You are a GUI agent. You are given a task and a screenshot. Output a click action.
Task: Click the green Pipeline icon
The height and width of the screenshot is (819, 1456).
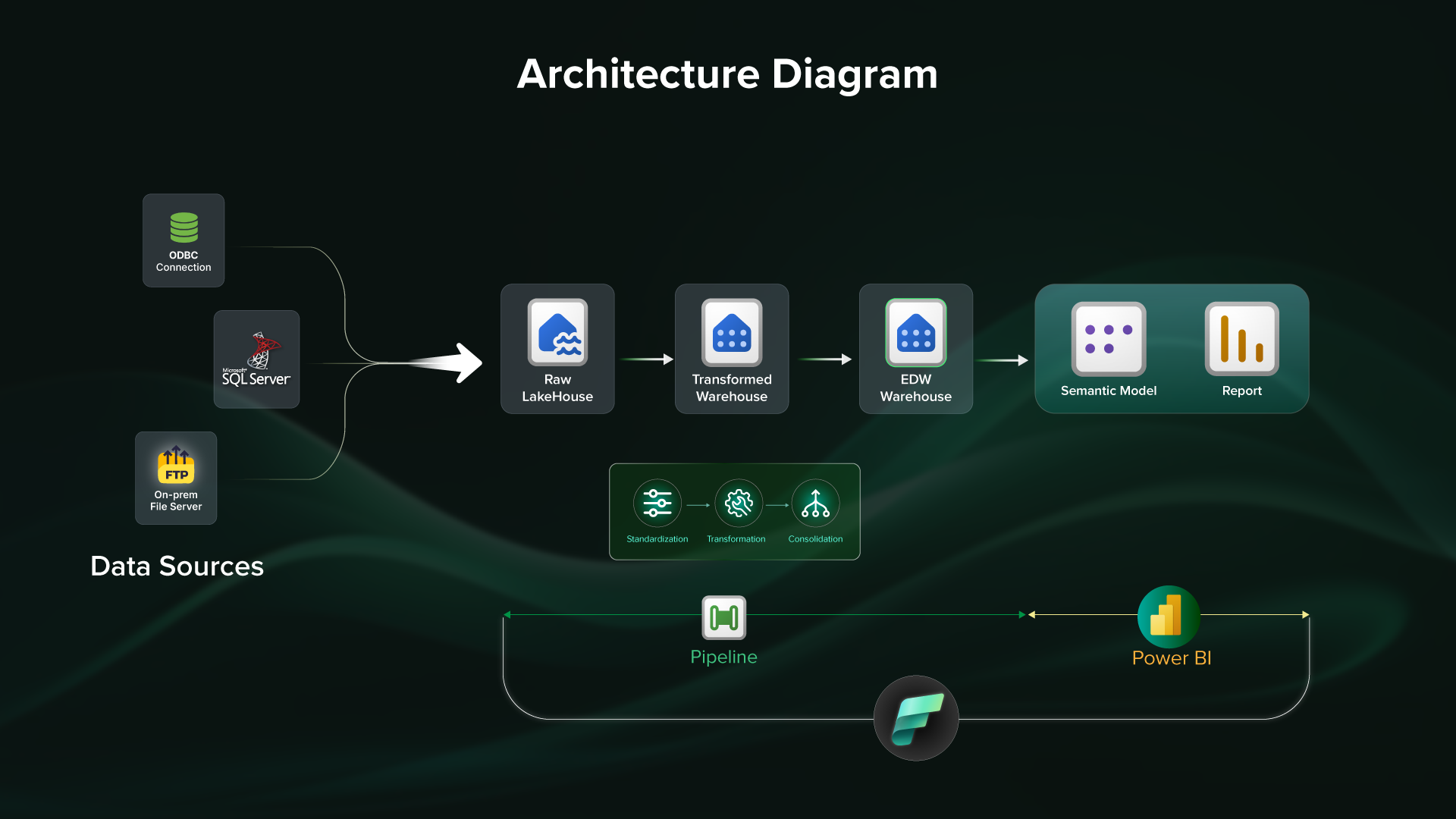tap(723, 617)
